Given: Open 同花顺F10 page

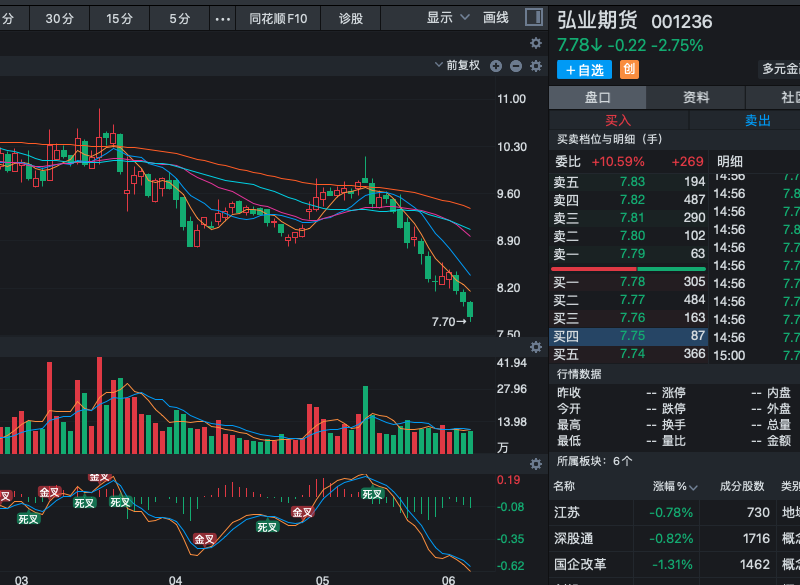Looking at the screenshot, I should (278, 19).
